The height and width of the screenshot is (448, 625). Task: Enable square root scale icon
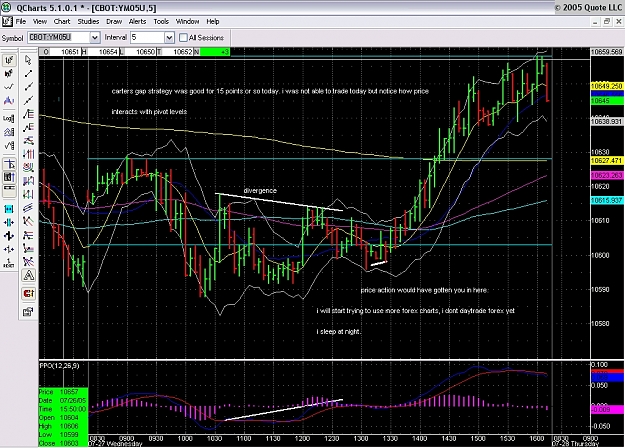[9, 145]
